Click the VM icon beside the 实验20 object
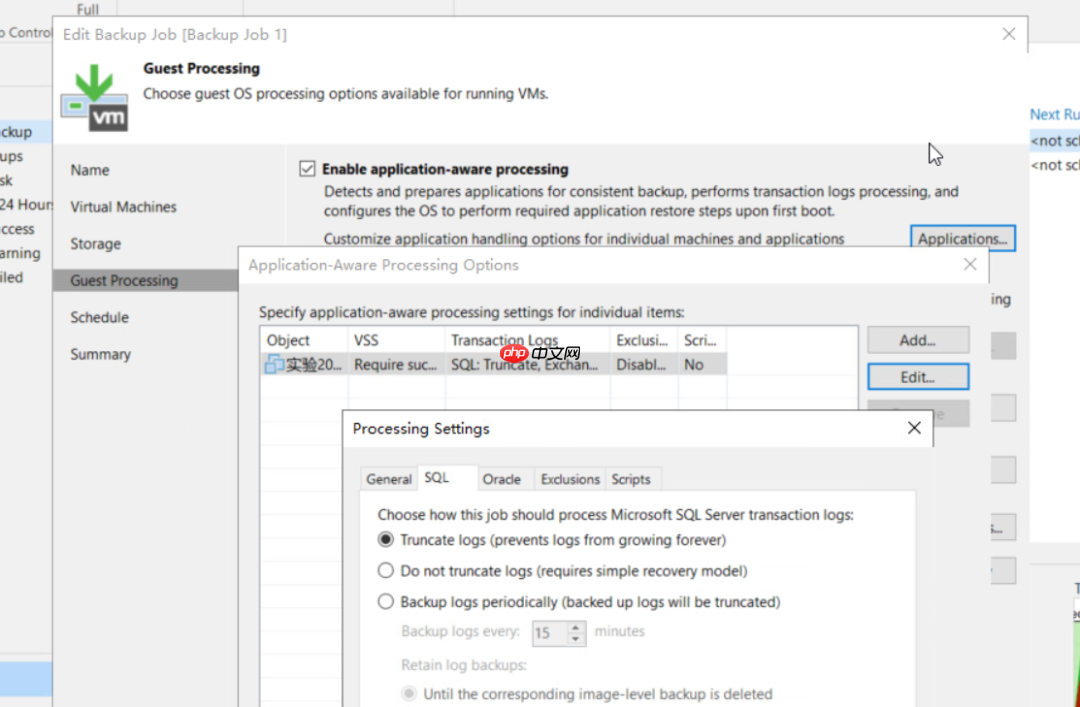The image size is (1080, 707). [275, 364]
